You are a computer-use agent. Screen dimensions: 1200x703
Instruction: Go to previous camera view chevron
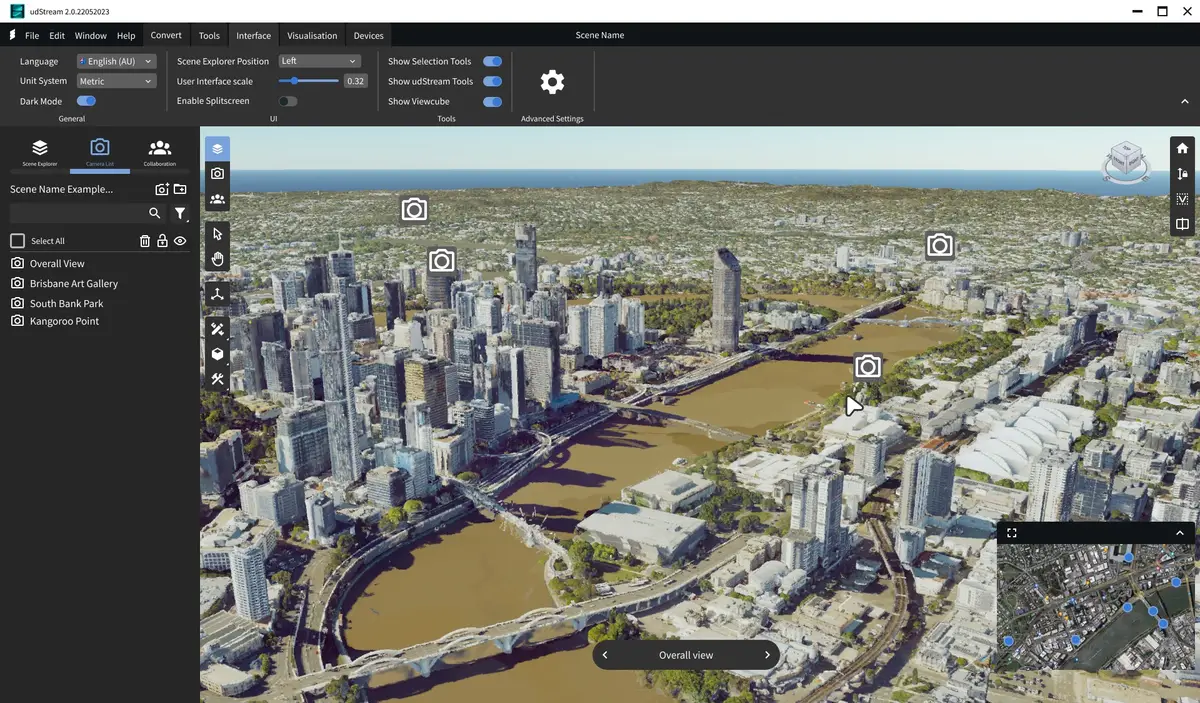pos(605,655)
